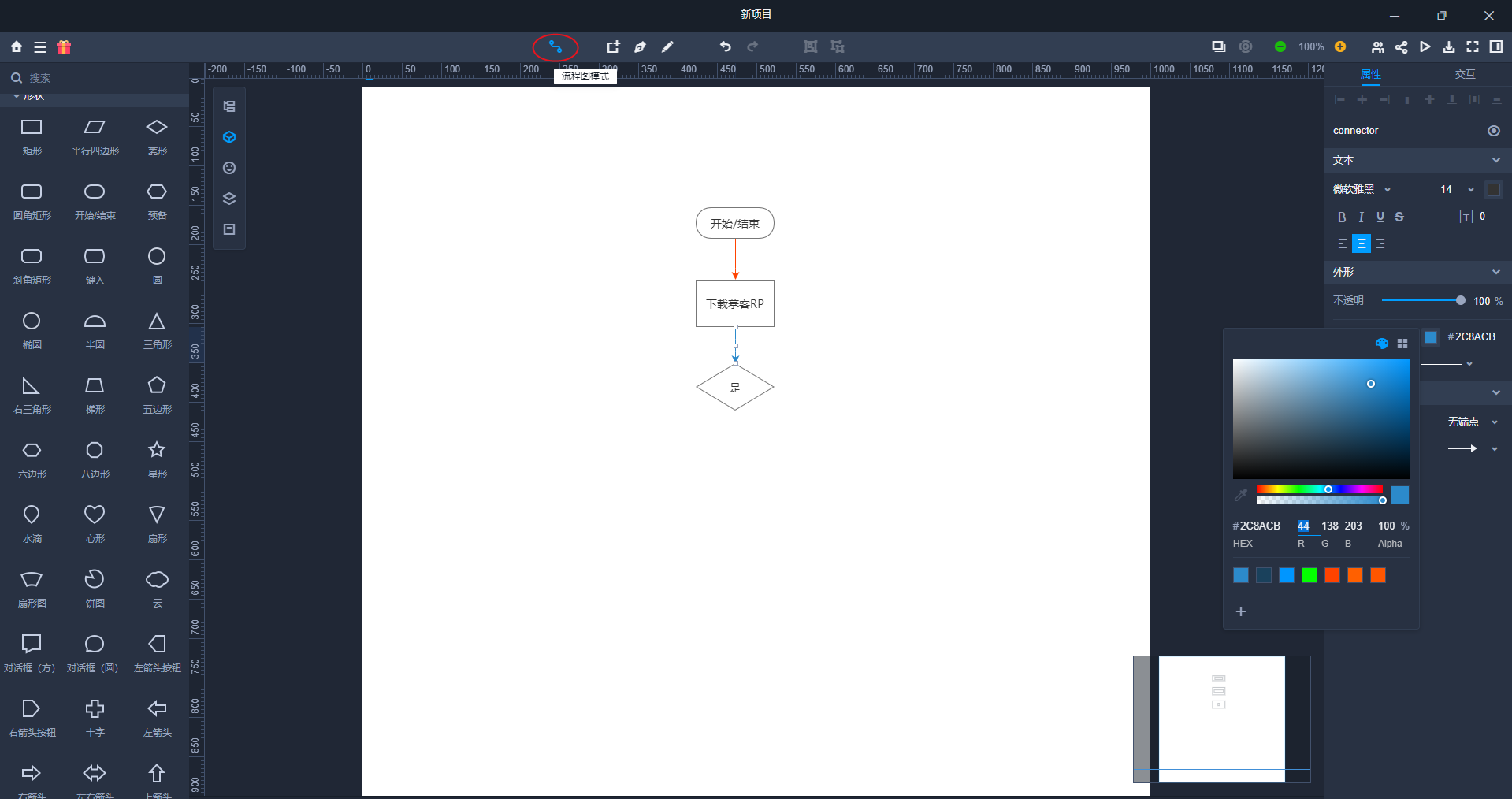Align text to the right
This screenshot has height=799, width=1512.
pyautogui.click(x=1380, y=244)
